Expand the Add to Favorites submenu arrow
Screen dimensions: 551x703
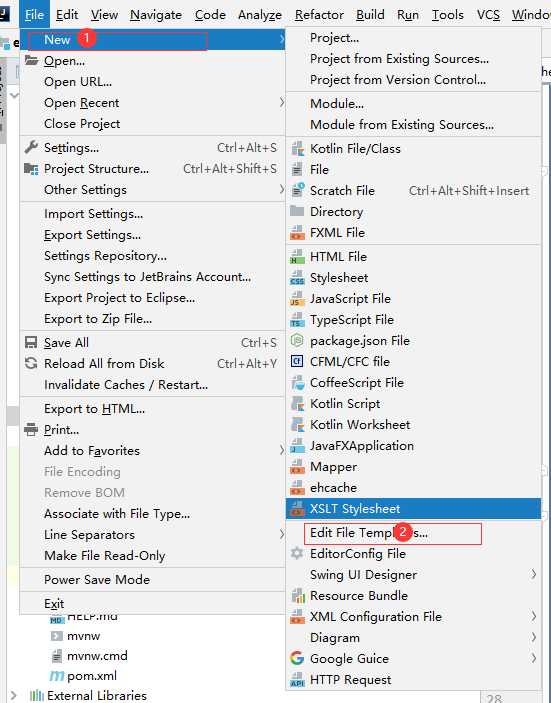coord(281,450)
